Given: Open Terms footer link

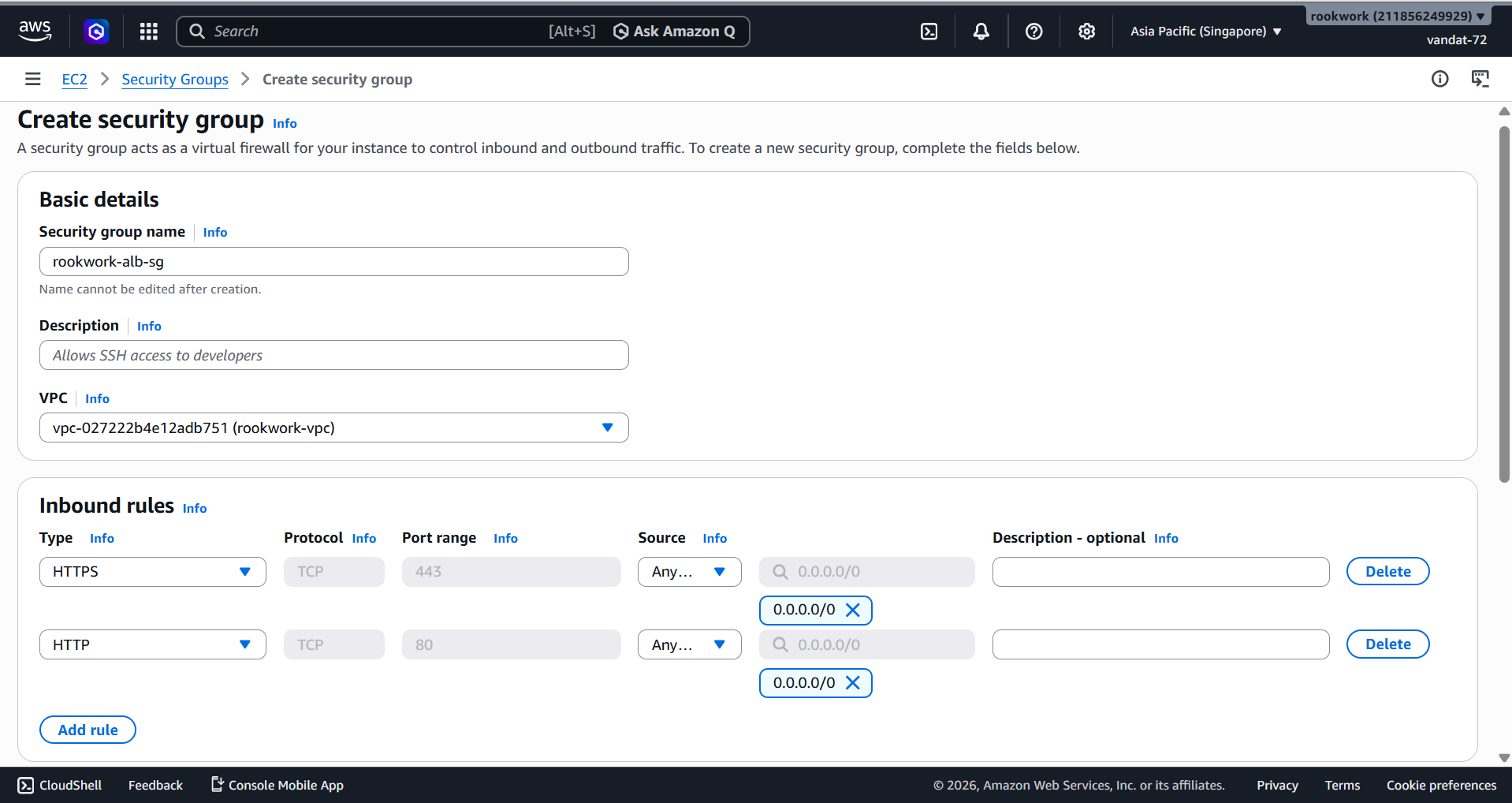Looking at the screenshot, I should 1343,786.
